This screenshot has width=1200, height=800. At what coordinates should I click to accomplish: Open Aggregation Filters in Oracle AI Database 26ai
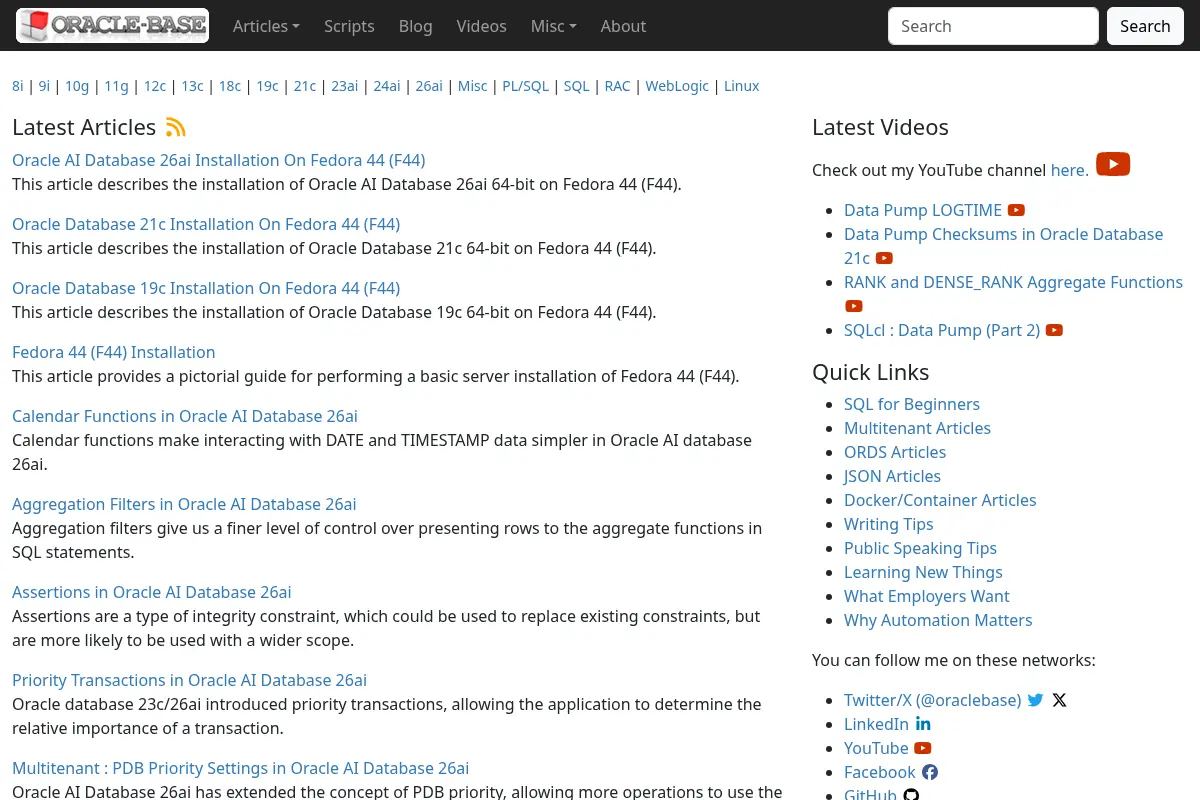pyautogui.click(x=184, y=504)
